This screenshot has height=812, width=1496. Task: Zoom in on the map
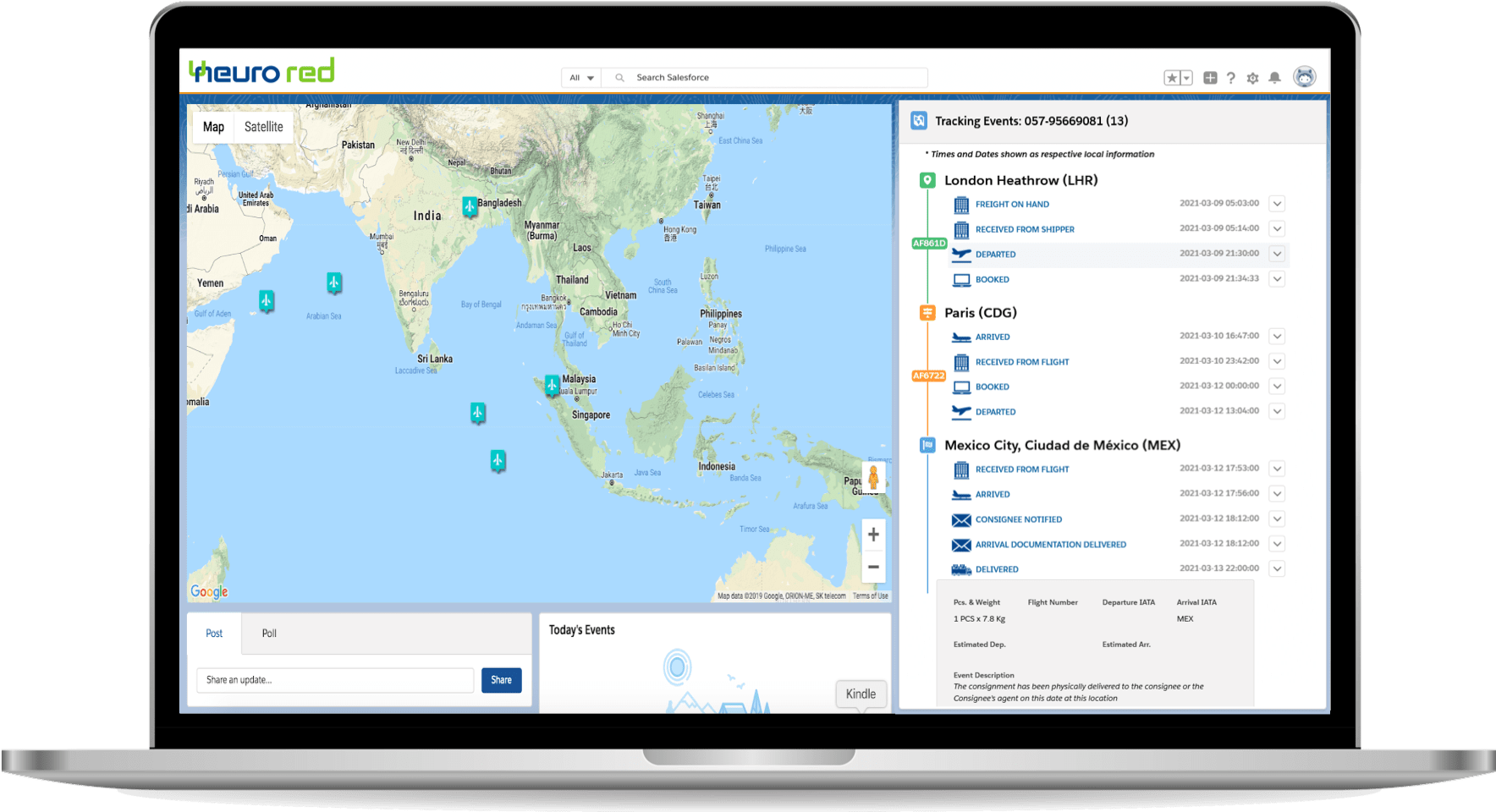click(x=873, y=535)
